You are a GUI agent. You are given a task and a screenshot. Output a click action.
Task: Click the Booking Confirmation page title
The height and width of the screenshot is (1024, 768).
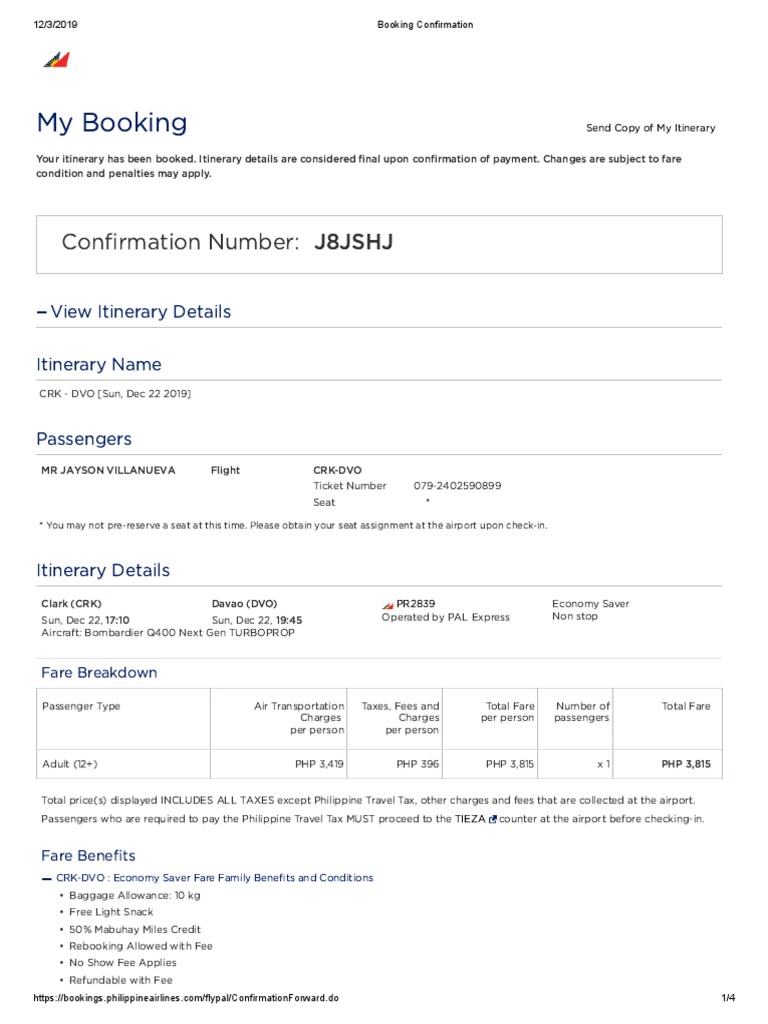coord(425,25)
